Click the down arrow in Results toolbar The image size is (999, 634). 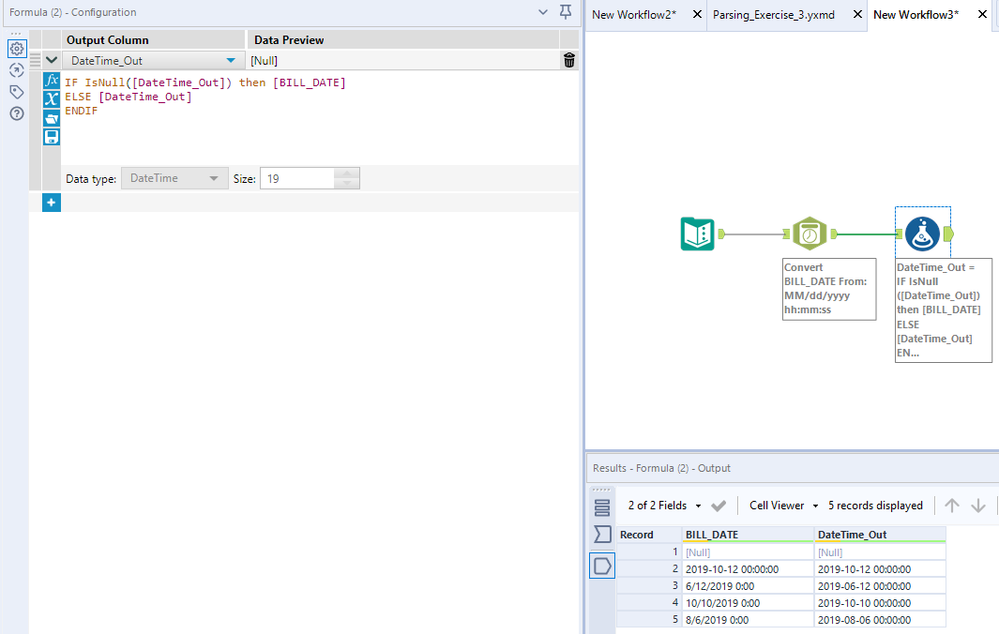coord(978,505)
